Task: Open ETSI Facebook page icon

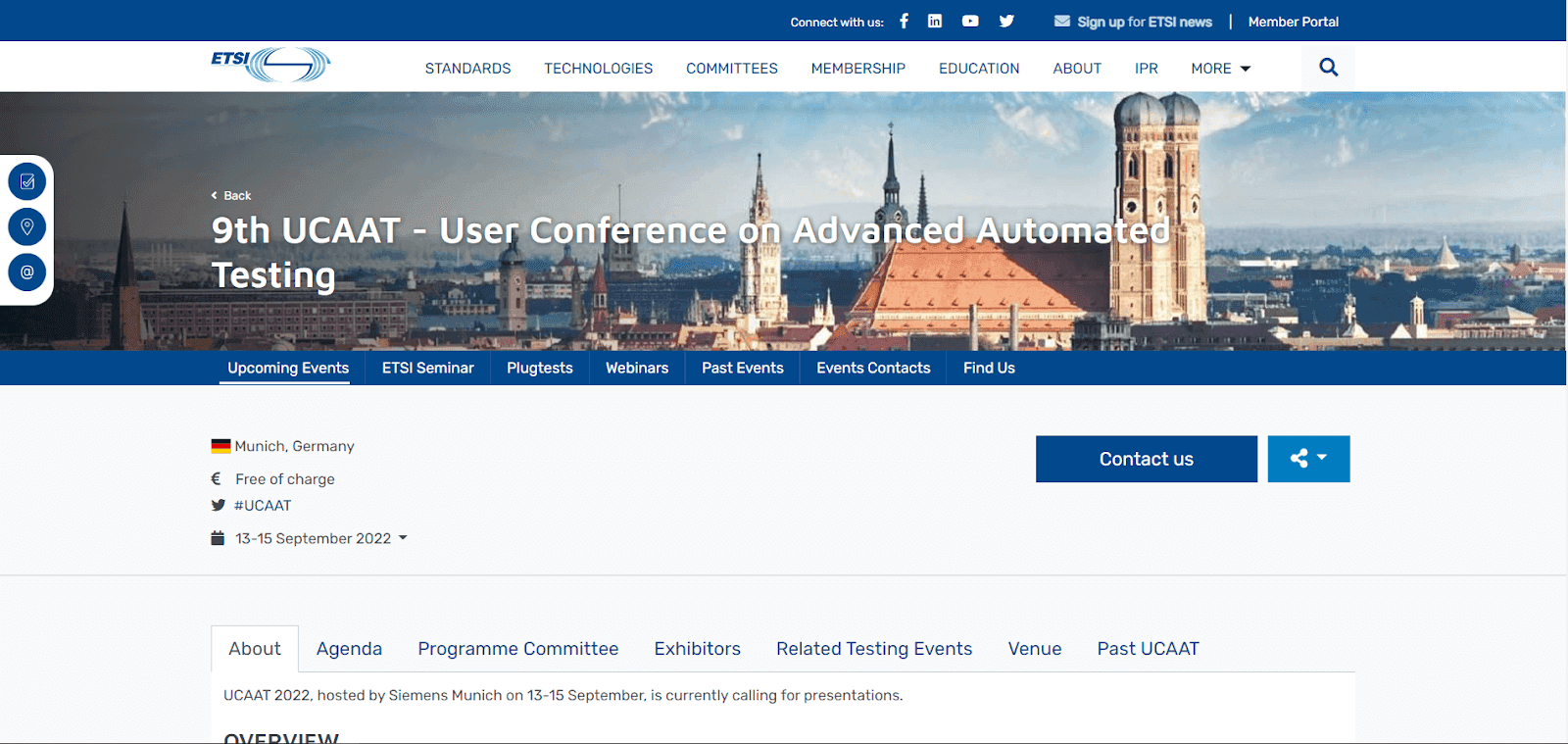Action: click(904, 21)
